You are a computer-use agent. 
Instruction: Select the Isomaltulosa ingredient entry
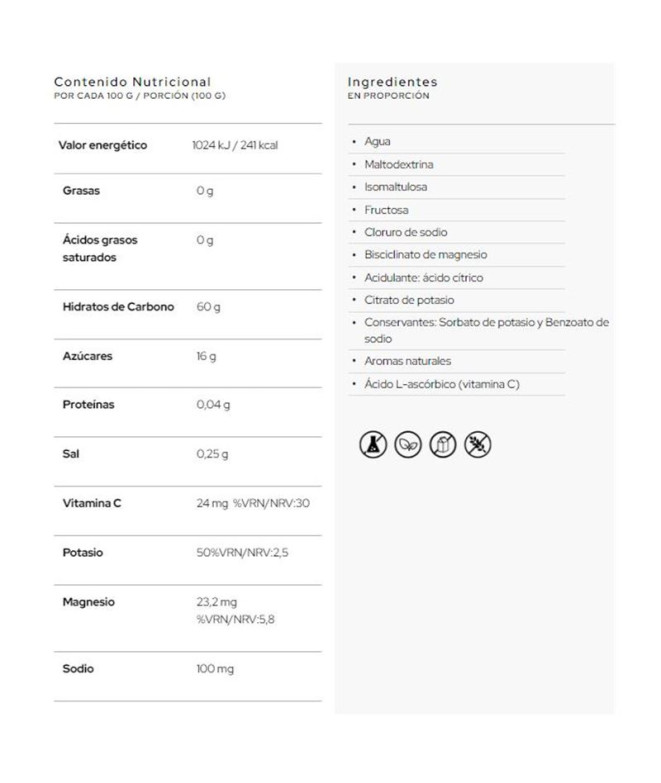tap(395, 187)
